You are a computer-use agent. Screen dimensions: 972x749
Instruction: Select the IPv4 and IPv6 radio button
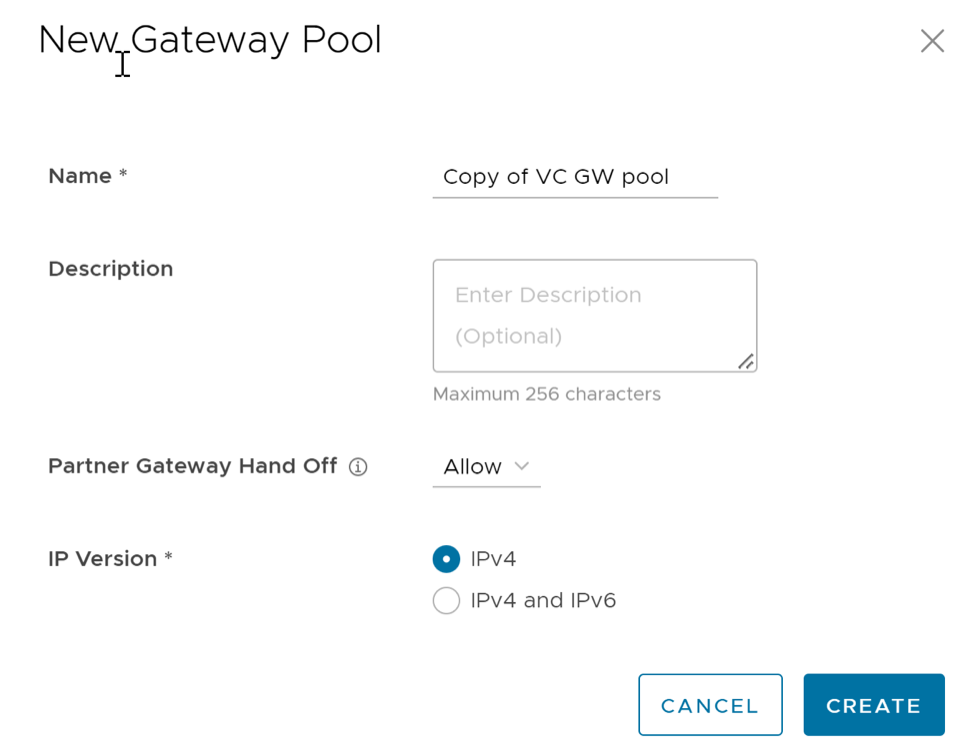click(446, 600)
